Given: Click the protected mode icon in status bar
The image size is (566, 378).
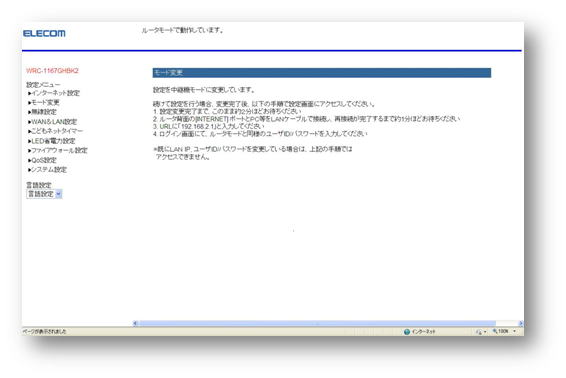Looking at the screenshot, I should pyautogui.click(x=479, y=332).
